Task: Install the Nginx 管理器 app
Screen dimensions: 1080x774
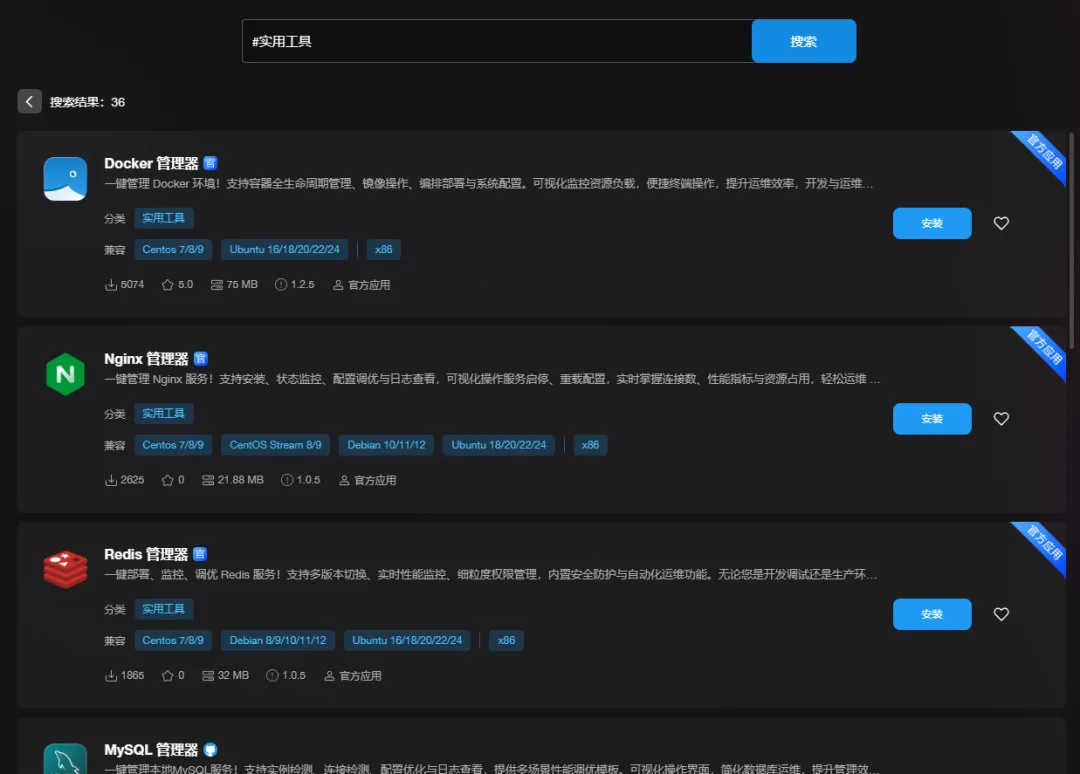Action: pos(932,419)
